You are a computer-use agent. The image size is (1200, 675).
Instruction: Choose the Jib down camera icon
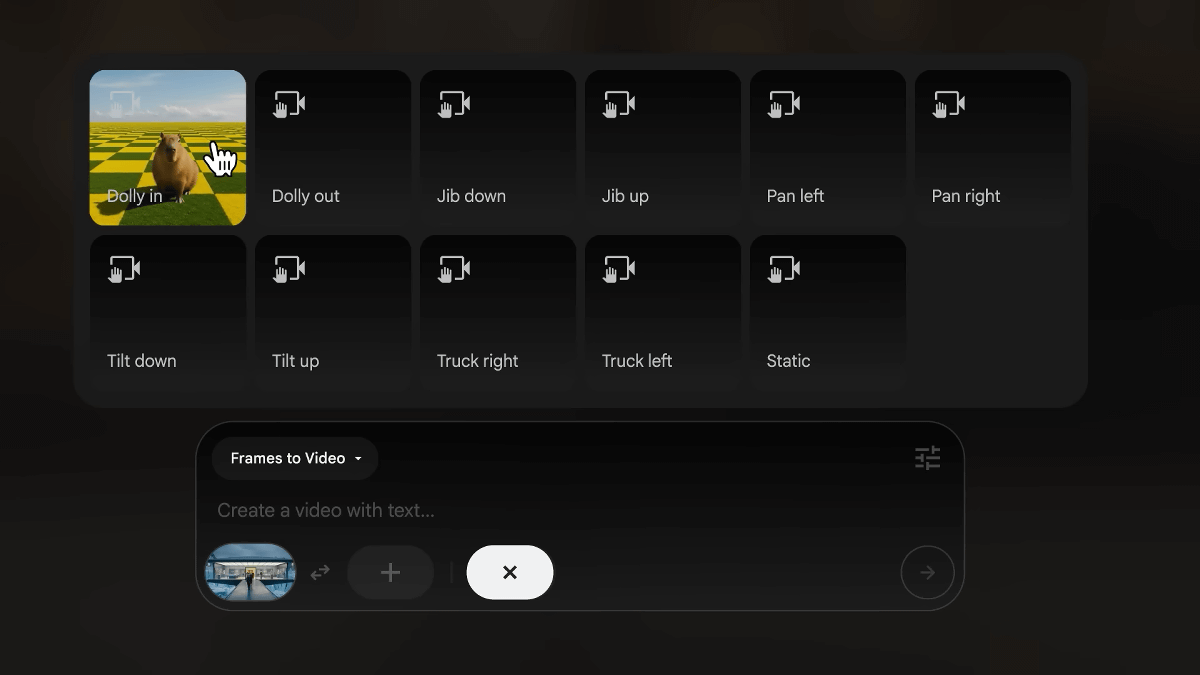tap(454, 104)
